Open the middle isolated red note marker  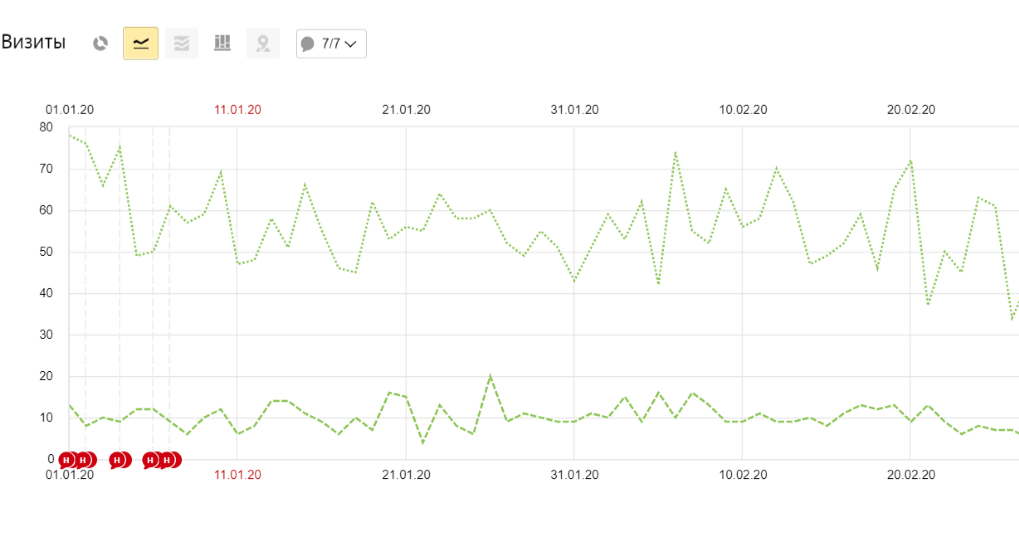coord(118,460)
